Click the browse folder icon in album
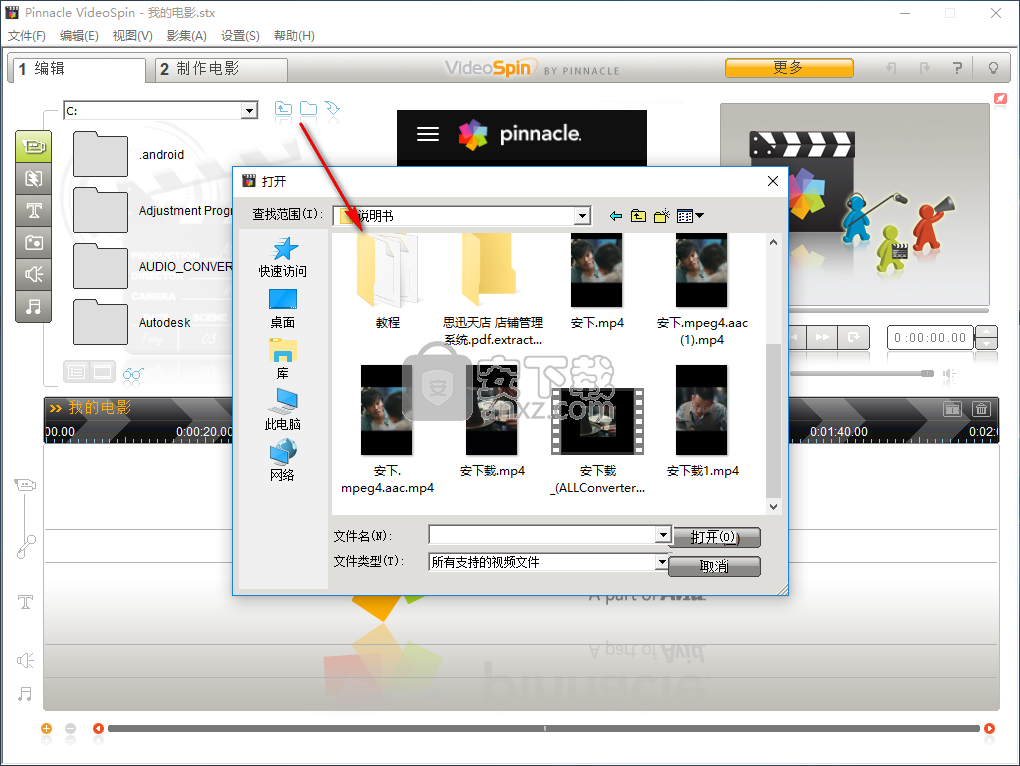This screenshot has width=1020, height=766. pyautogui.click(x=308, y=109)
